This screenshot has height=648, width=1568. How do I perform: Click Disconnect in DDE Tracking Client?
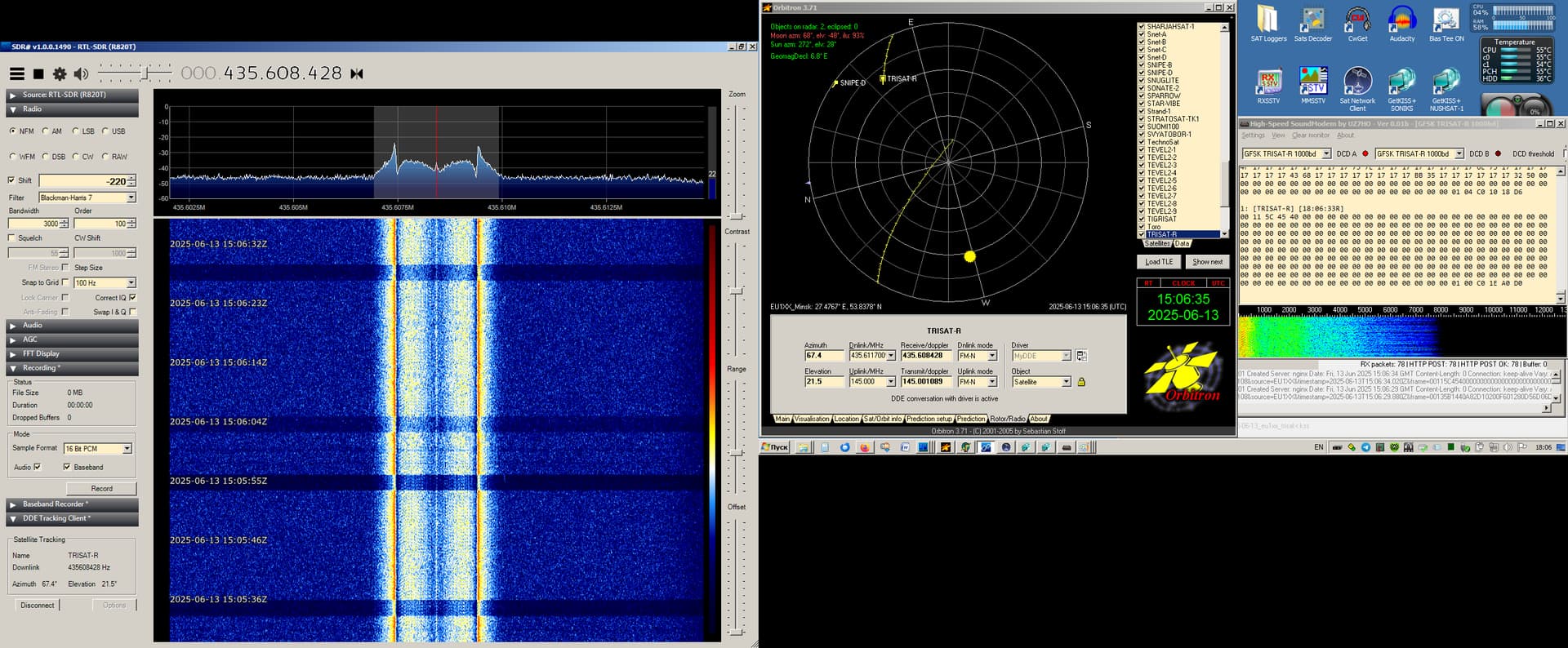click(38, 606)
